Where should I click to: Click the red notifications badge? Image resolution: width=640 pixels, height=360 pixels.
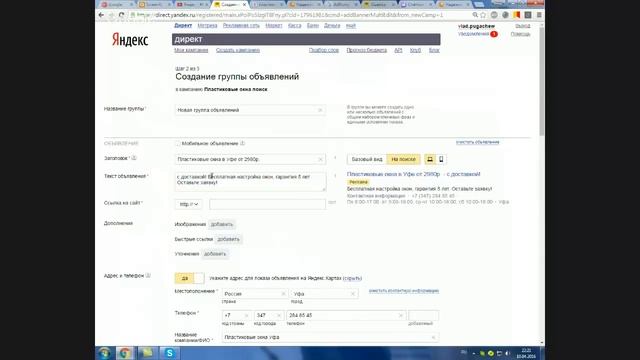tap(494, 34)
